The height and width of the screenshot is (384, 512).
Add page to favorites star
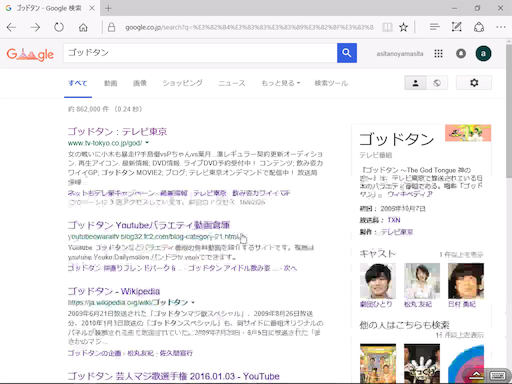(404, 27)
